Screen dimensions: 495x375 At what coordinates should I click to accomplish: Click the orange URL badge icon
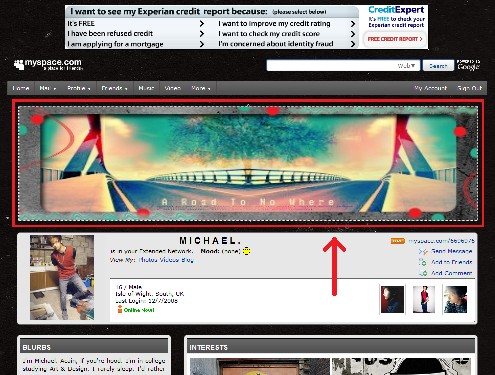pyautogui.click(x=397, y=241)
